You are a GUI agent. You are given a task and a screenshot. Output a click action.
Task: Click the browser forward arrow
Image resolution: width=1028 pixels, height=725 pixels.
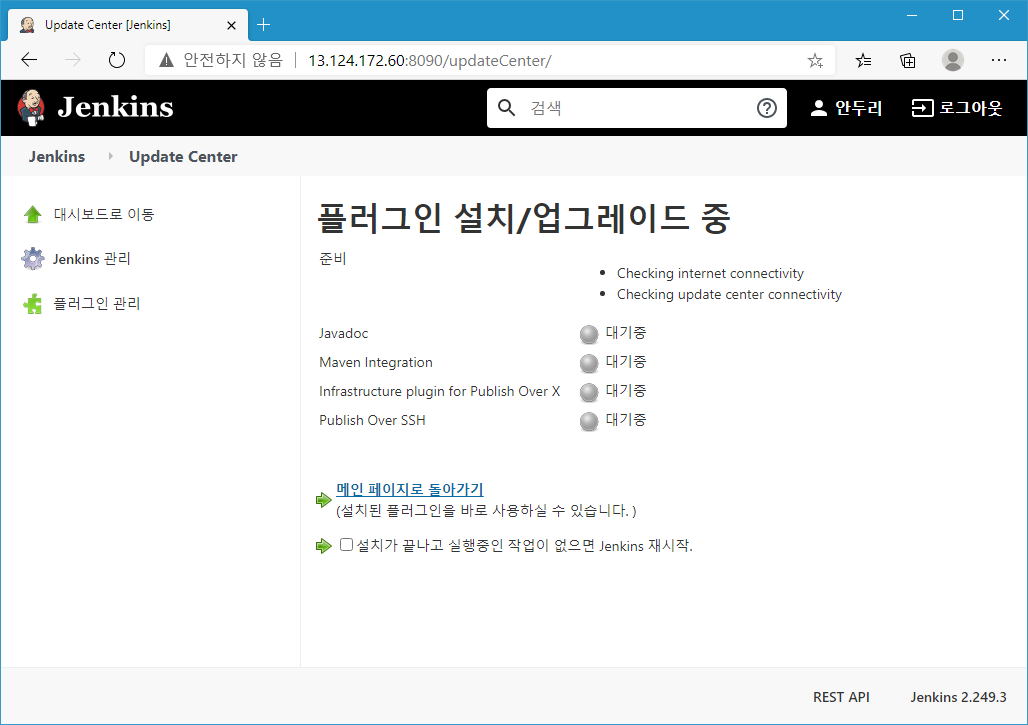(73, 60)
